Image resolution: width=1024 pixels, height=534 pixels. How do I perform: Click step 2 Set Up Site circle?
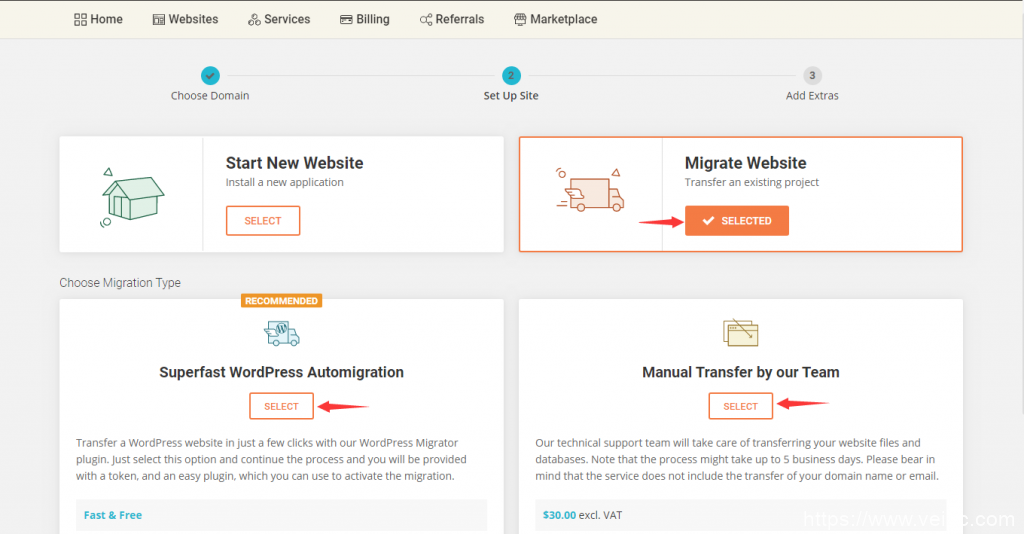tap(511, 76)
